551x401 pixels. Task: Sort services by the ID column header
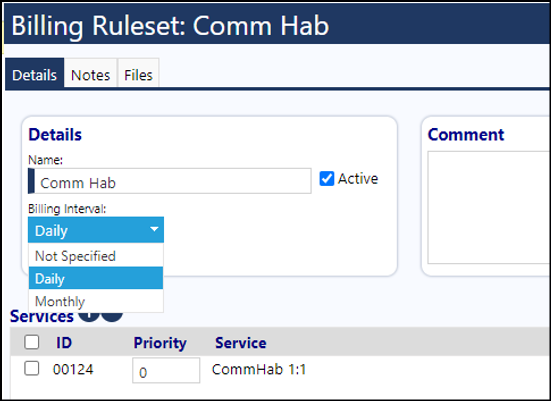(x=64, y=343)
